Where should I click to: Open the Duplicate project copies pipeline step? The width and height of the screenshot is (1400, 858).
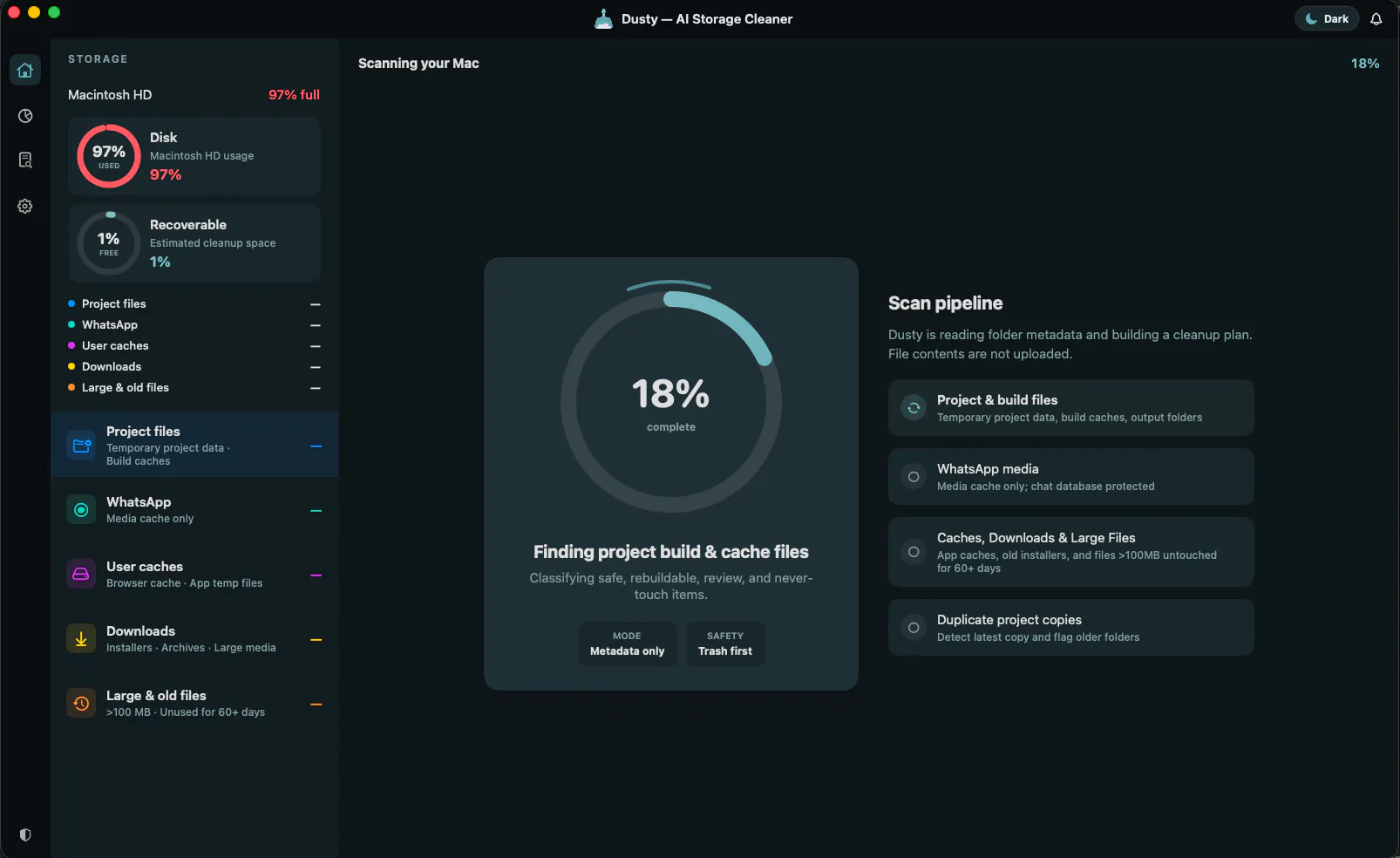pyautogui.click(x=1070, y=628)
